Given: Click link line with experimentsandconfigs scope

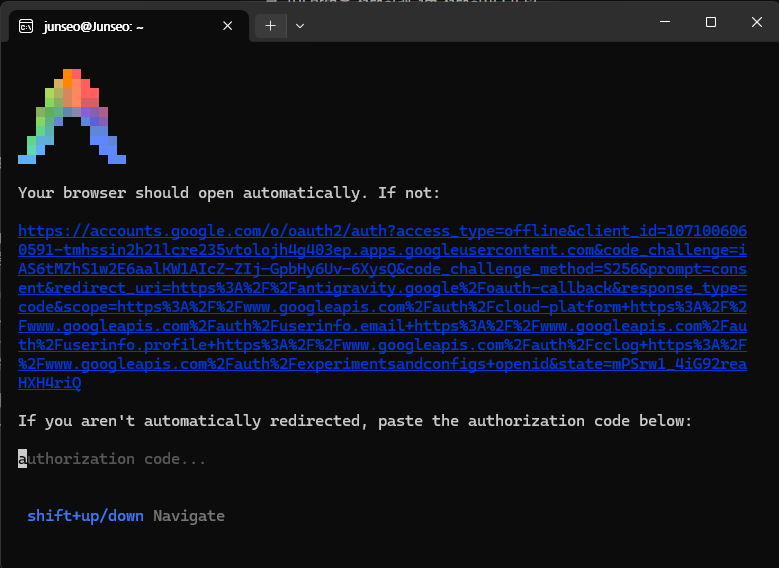Looking at the screenshot, I should [x=383, y=364].
